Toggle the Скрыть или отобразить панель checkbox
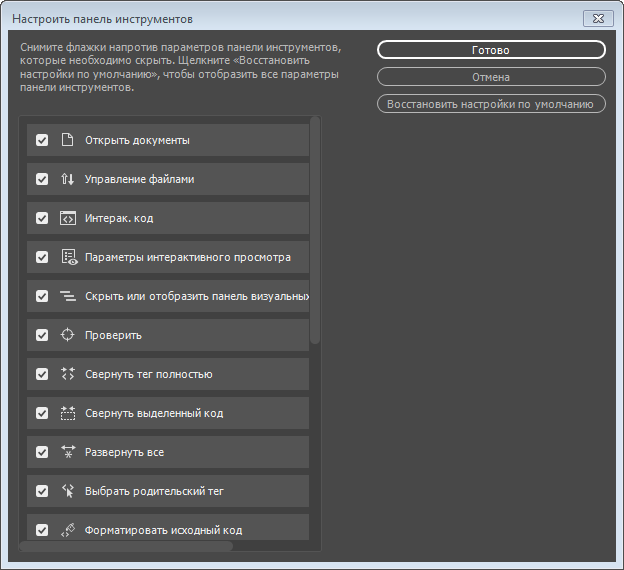Image resolution: width=624 pixels, height=570 pixels. [42, 296]
